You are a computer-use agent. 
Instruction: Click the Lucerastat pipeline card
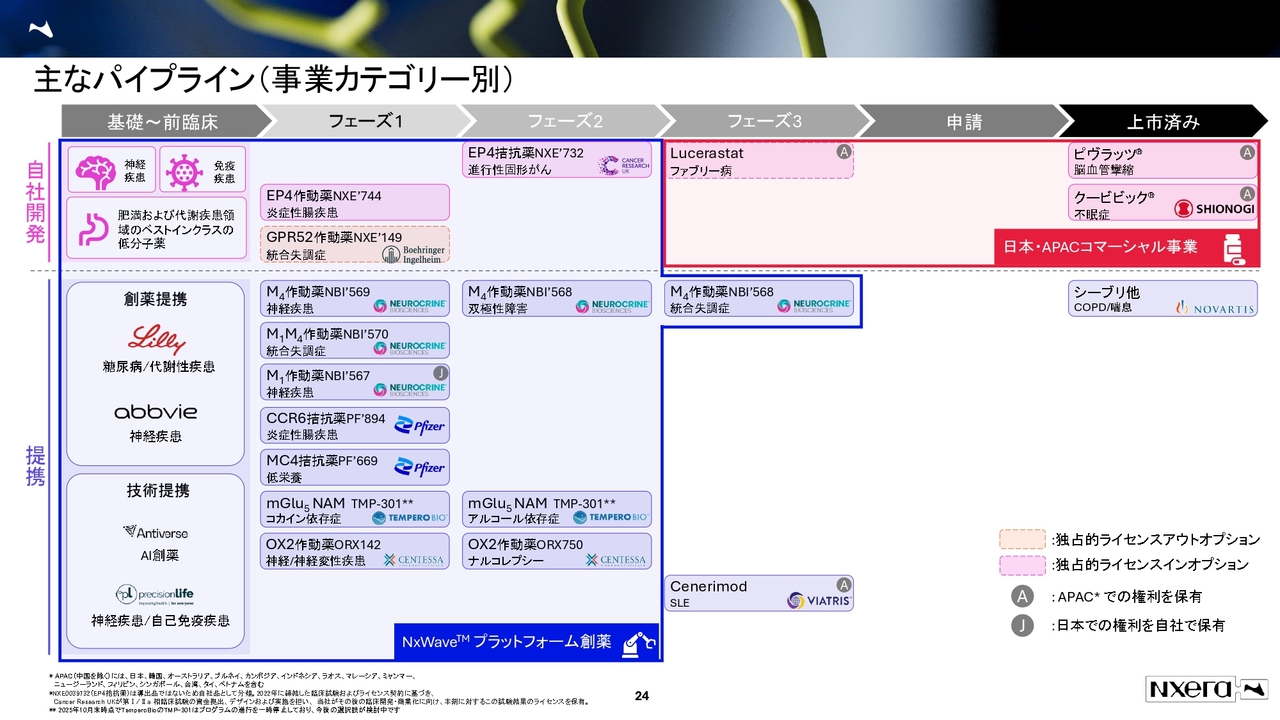pos(760,161)
